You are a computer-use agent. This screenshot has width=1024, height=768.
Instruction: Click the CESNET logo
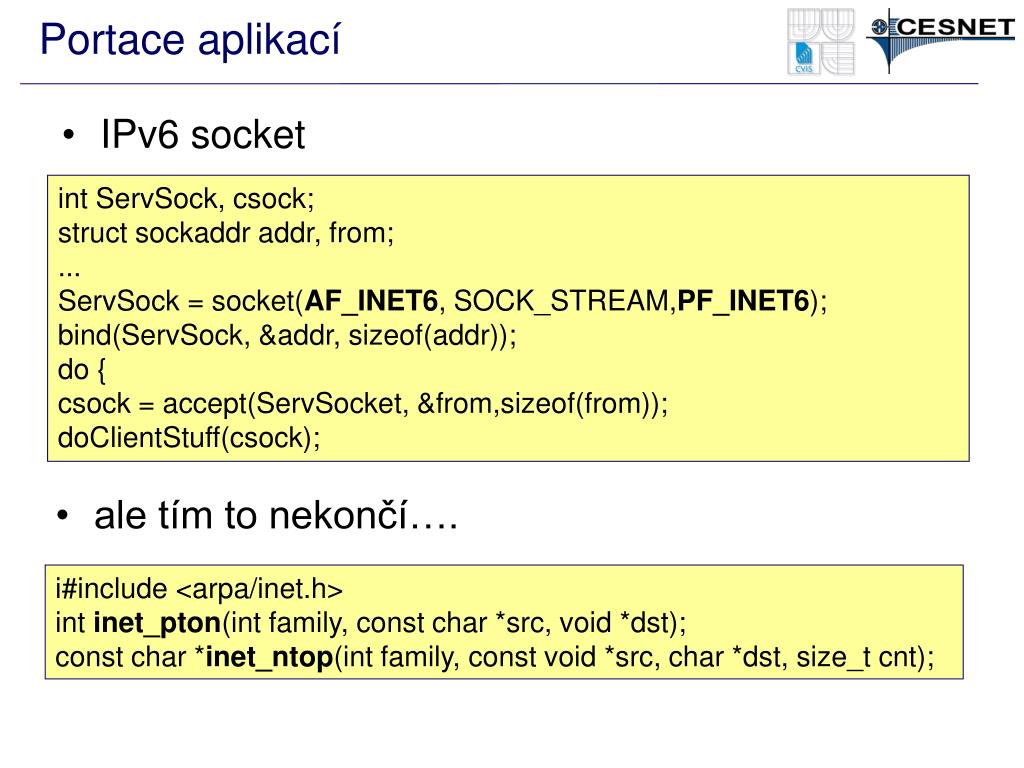pyautogui.click(x=940, y=40)
